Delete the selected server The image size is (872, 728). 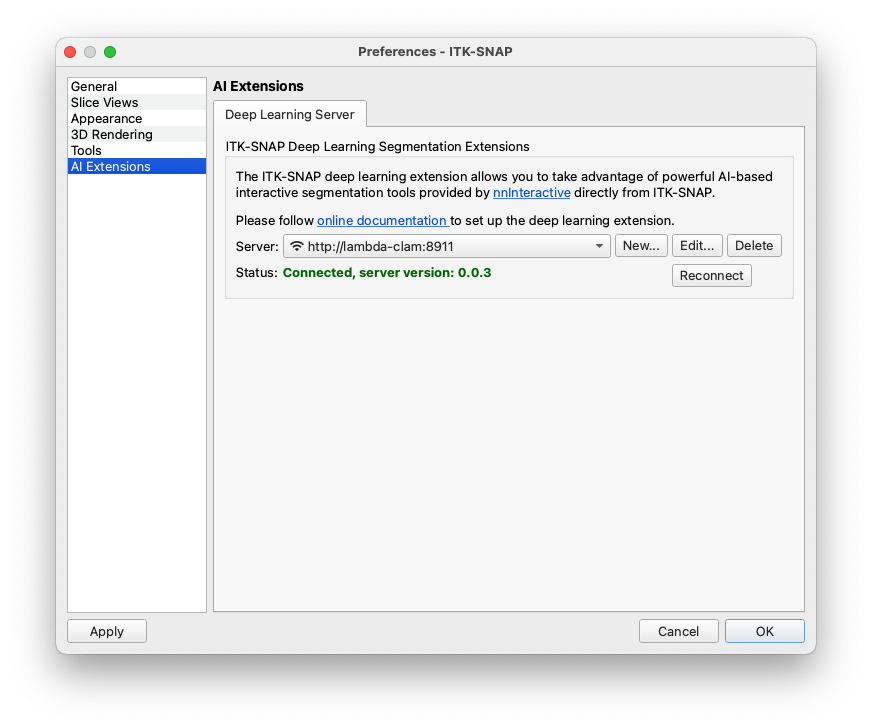(x=754, y=245)
